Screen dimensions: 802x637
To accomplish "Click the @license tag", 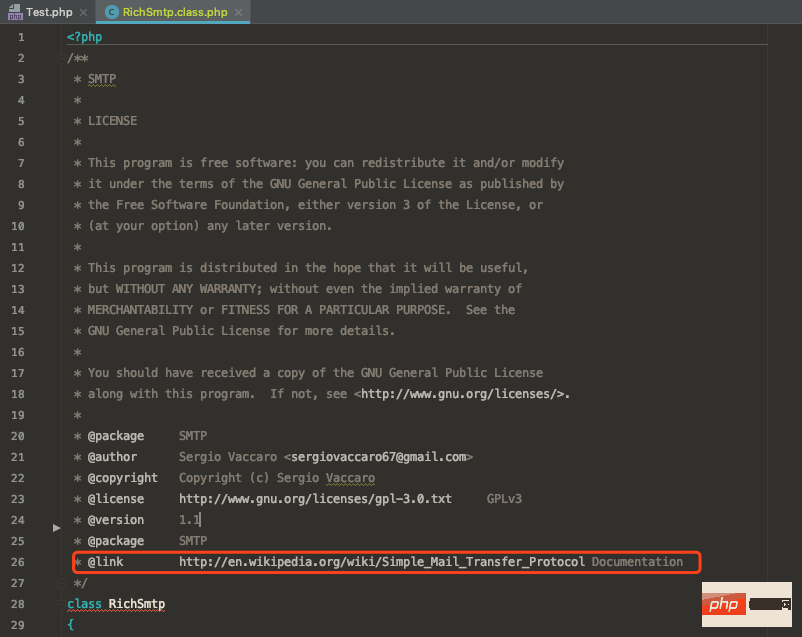I will [116, 499].
